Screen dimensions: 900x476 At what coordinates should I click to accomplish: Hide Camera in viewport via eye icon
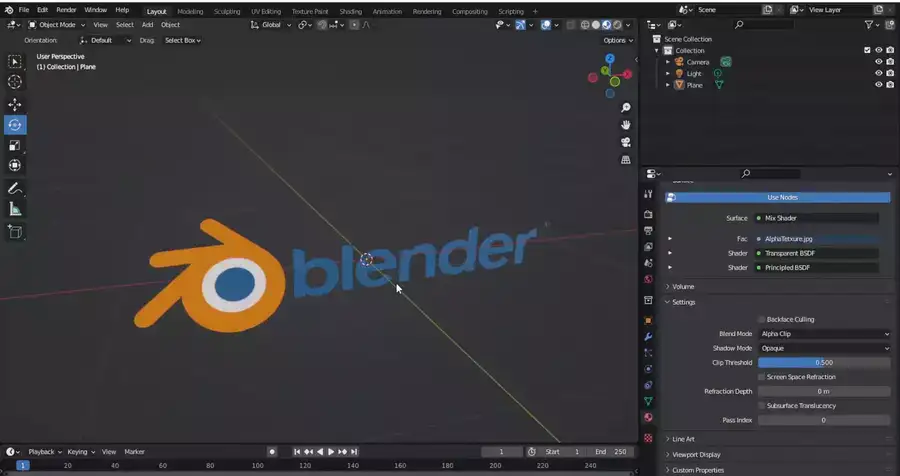tap(878, 62)
